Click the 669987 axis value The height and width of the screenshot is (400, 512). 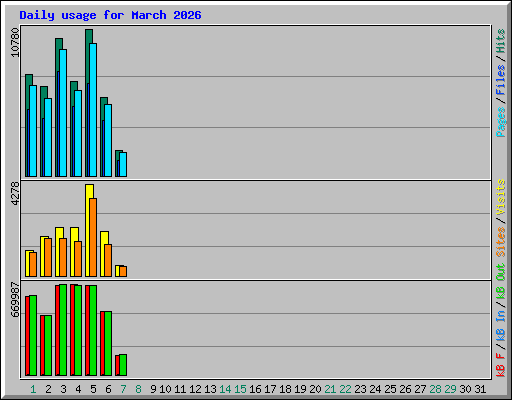tap(15, 300)
